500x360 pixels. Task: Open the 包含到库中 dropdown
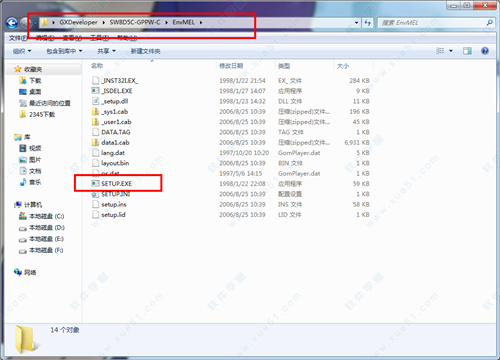coord(64,51)
